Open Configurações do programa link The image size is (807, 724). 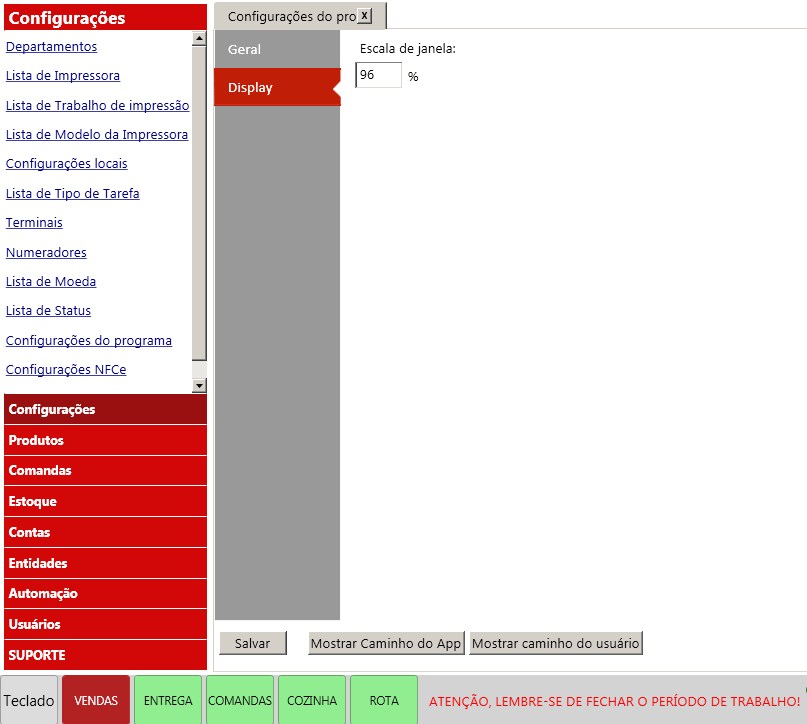pos(89,341)
